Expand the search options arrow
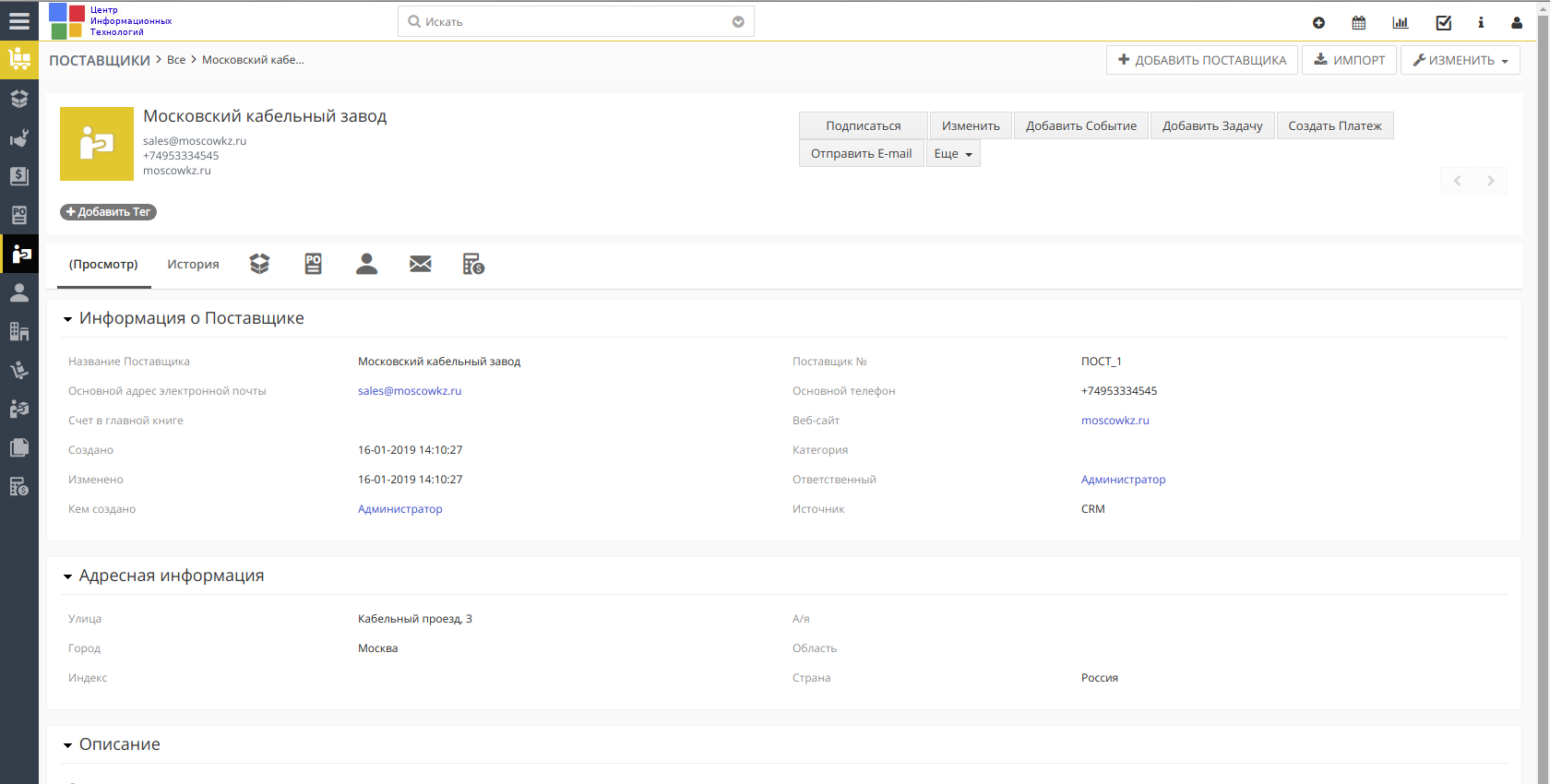 [738, 22]
